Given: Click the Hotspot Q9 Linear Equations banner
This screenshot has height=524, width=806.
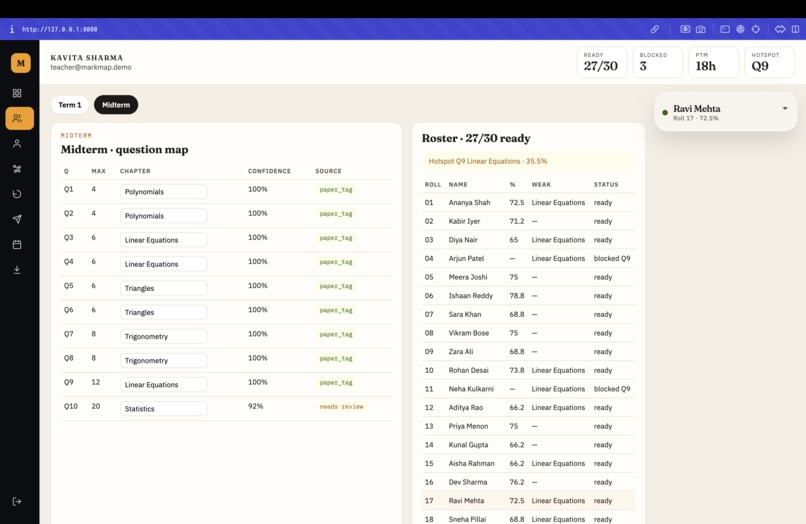Looking at the screenshot, I should pyautogui.click(x=528, y=161).
